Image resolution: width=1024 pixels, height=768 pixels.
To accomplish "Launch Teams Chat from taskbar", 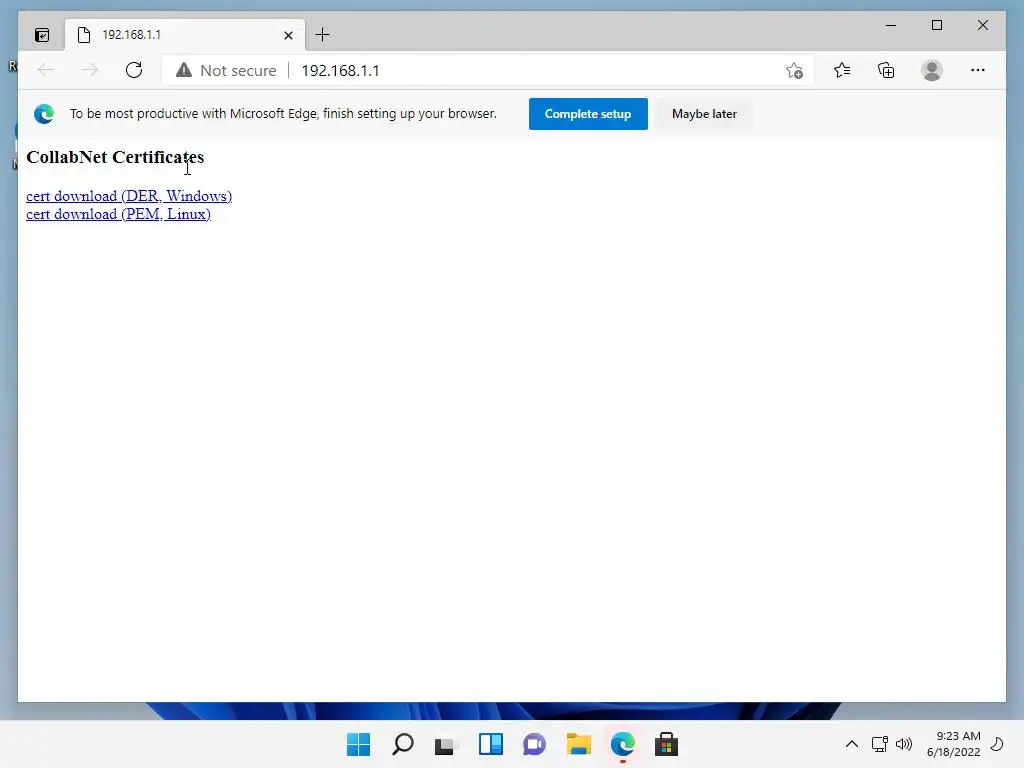I will click(534, 744).
